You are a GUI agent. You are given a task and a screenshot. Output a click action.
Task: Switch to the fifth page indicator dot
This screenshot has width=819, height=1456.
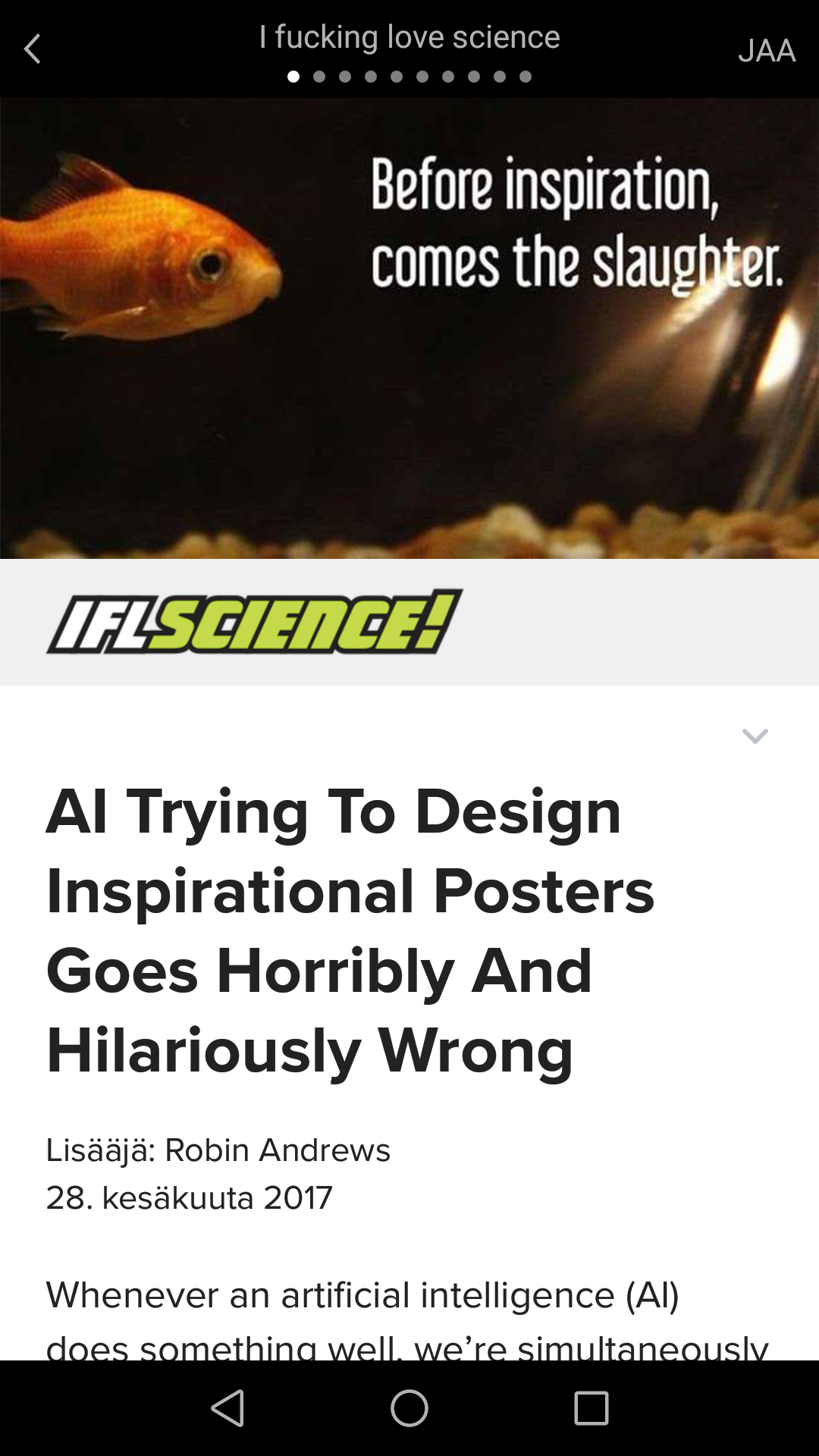coord(397,77)
